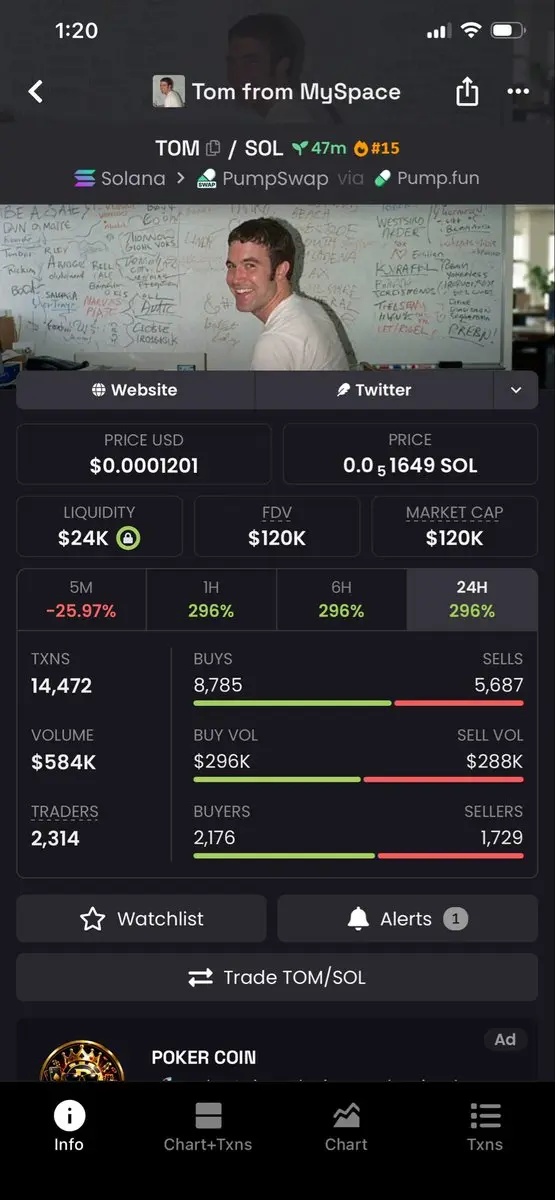Image resolution: width=555 pixels, height=1200 pixels.
Task: Add token to Watchlist
Action: [x=141, y=919]
